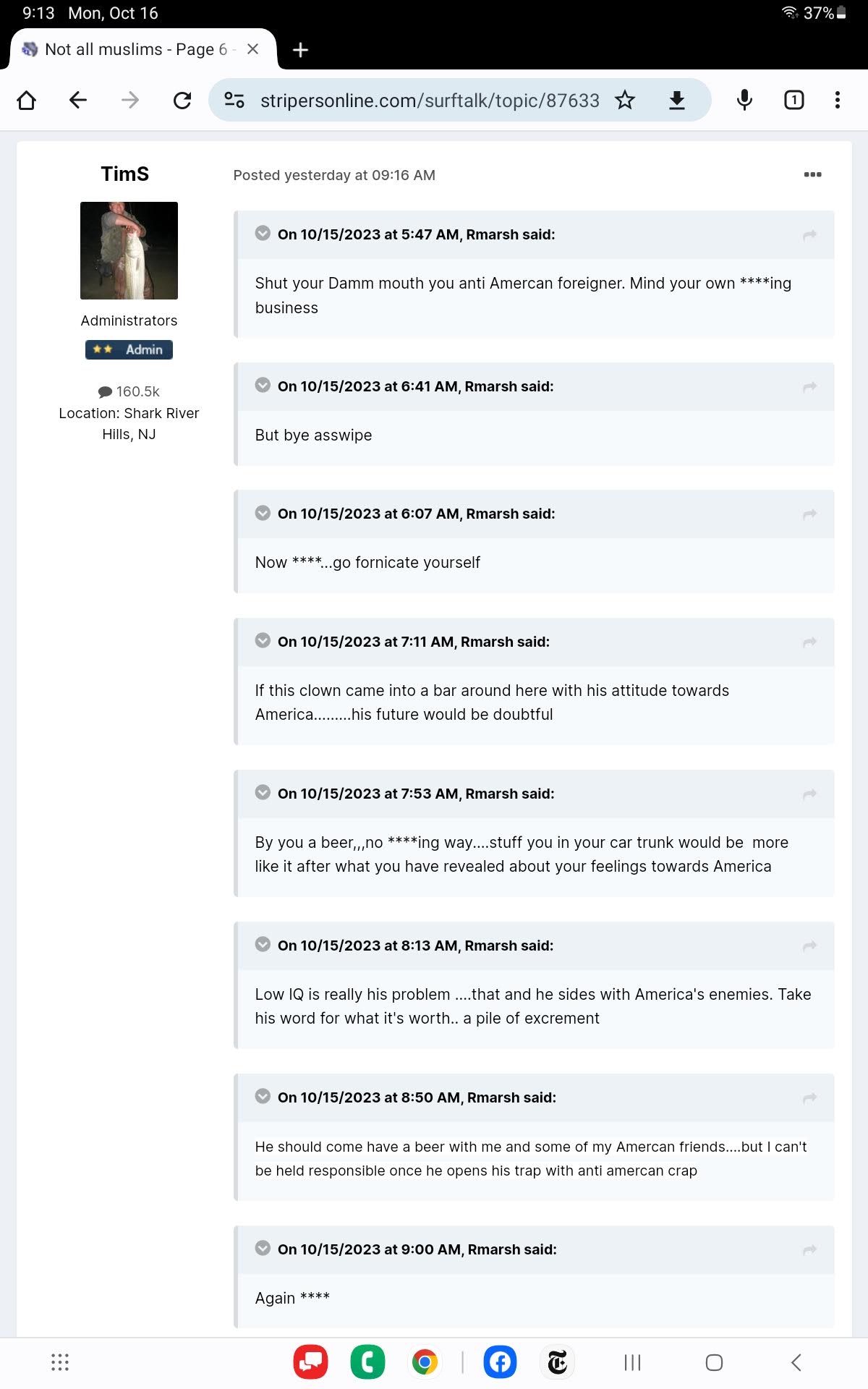
Task: Open the tab switcher
Action: click(793, 100)
